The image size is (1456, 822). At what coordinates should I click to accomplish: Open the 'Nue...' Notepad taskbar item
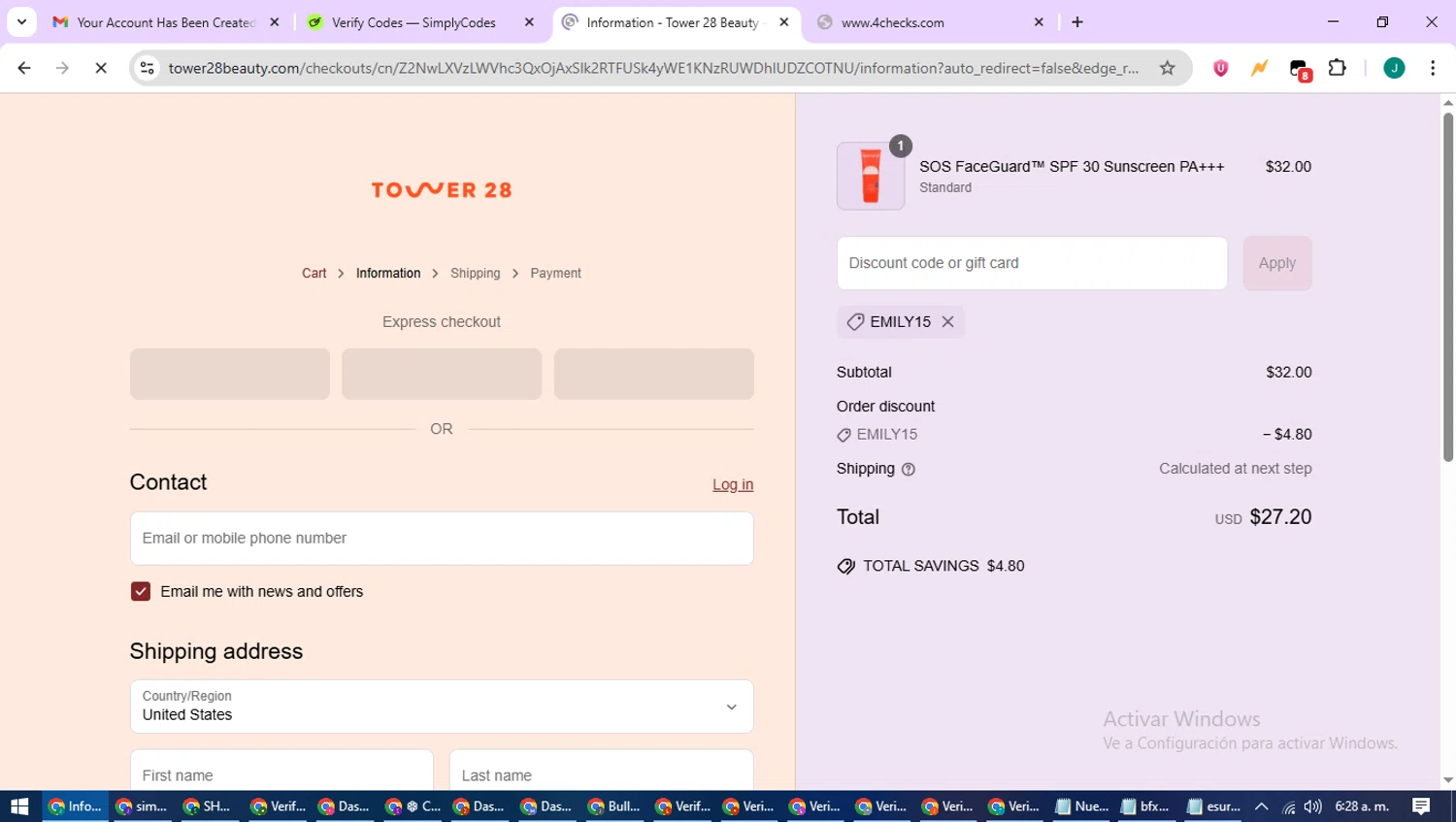[1081, 806]
